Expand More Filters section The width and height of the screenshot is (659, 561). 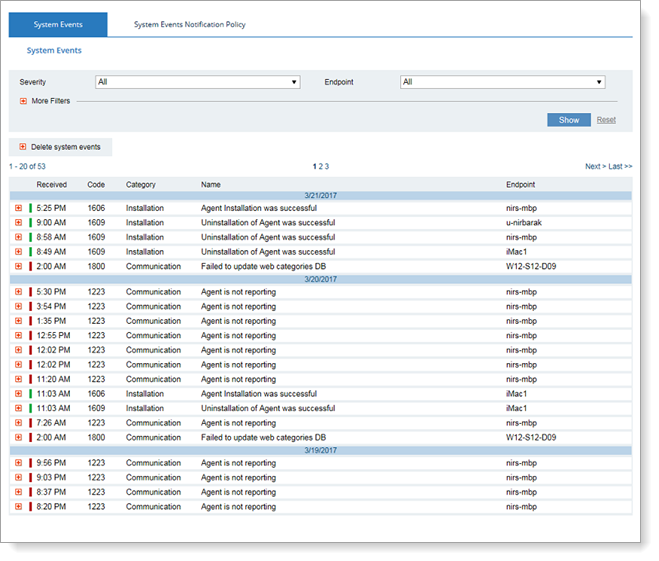point(22,101)
